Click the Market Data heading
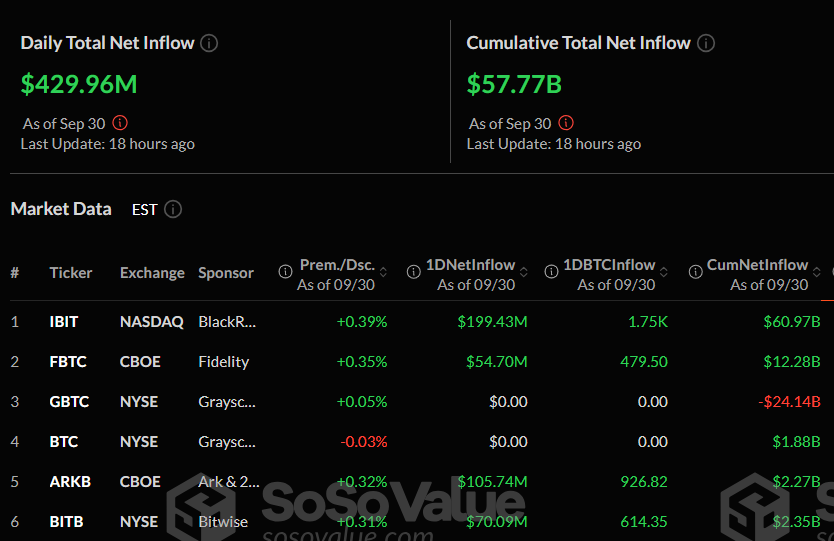 tap(61, 209)
